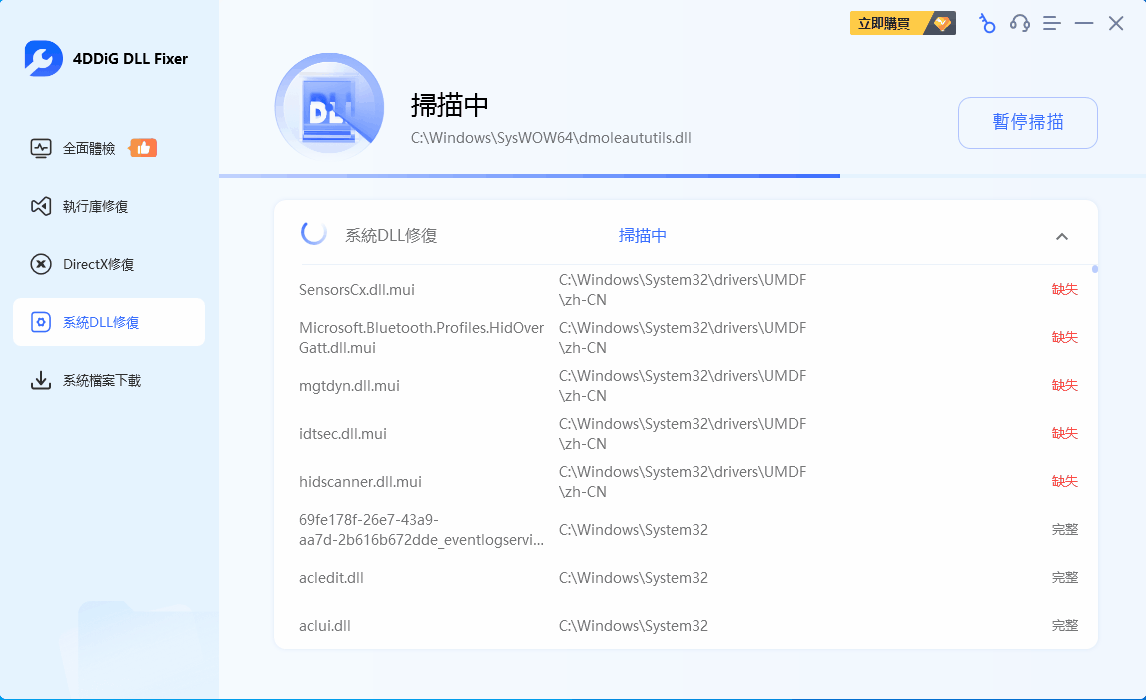Select the idtsec.dll.mui file name

tap(343, 434)
